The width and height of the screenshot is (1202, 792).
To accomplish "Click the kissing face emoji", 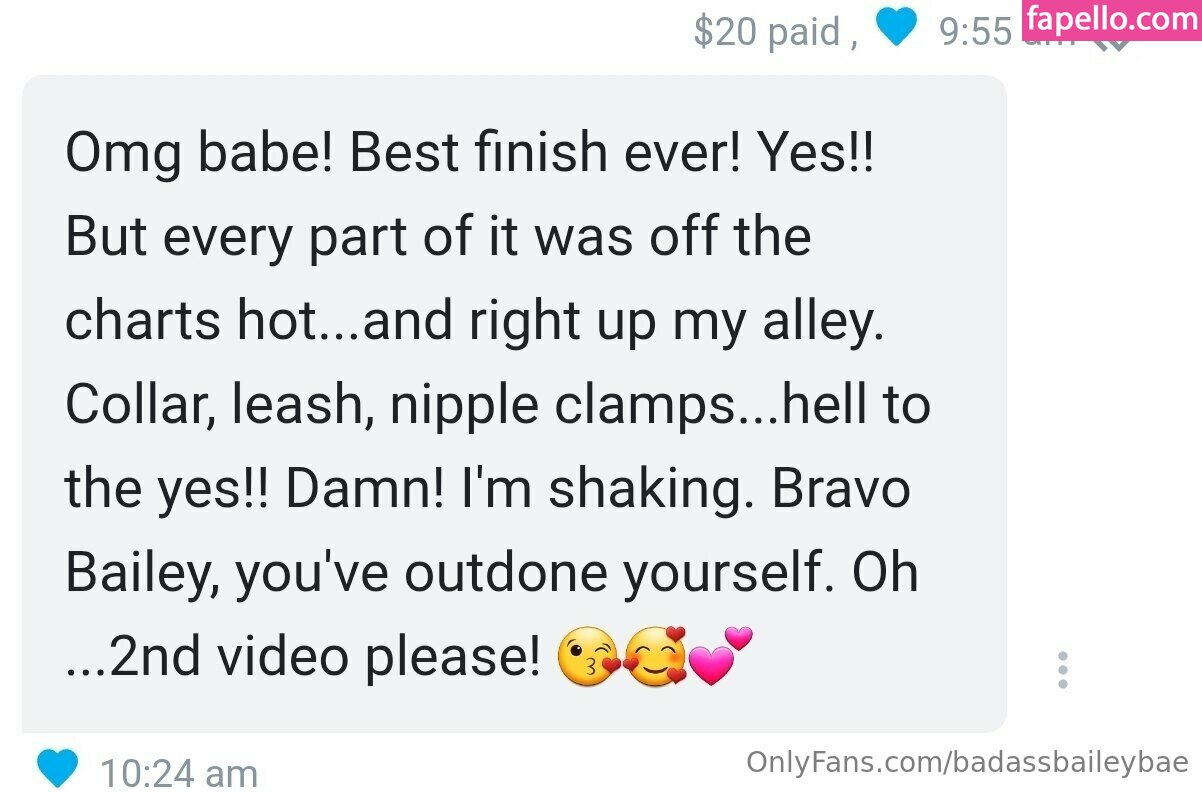I will click(587, 658).
